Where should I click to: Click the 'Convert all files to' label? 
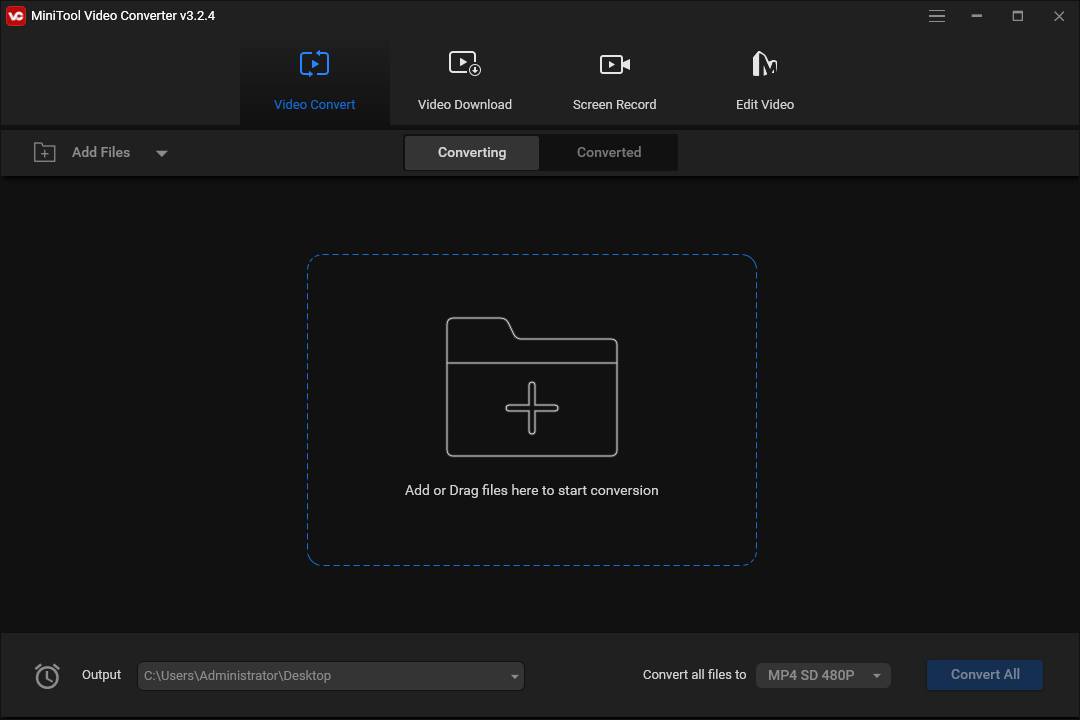click(694, 675)
